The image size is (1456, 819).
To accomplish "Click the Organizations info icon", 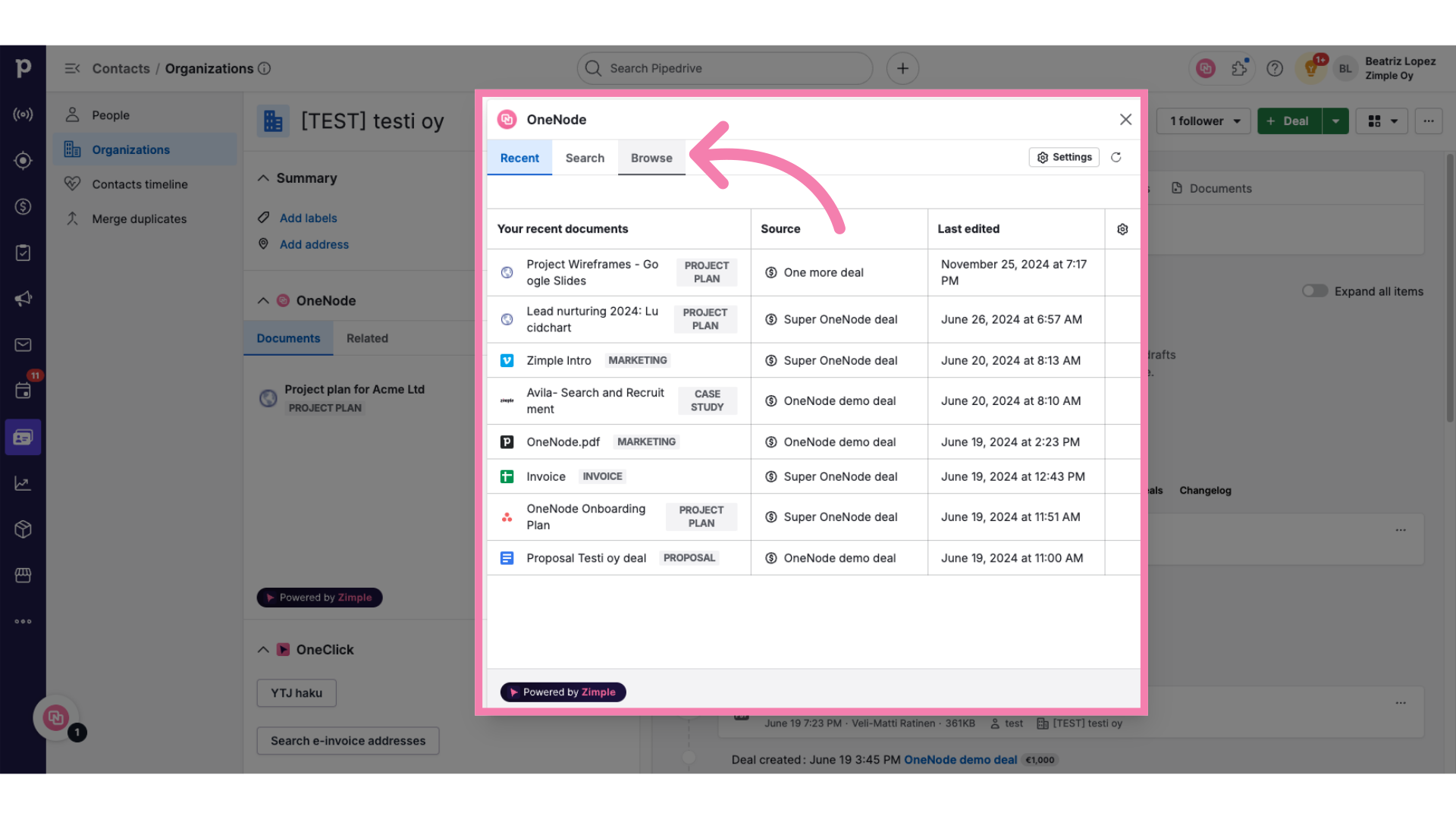I will click(x=265, y=68).
